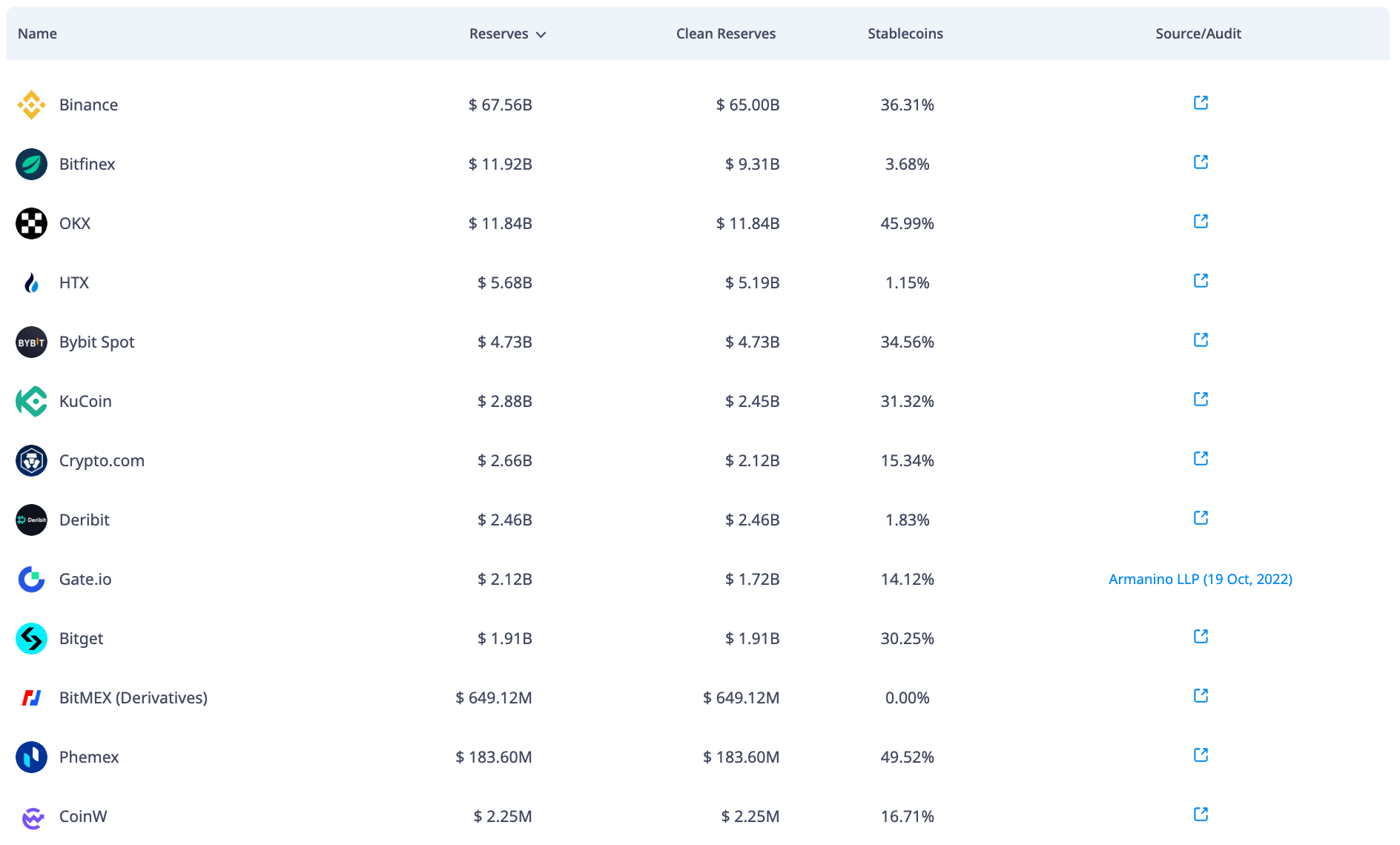Open the CoinW exchange name
Screen dimensions: 1400x845
point(83,816)
